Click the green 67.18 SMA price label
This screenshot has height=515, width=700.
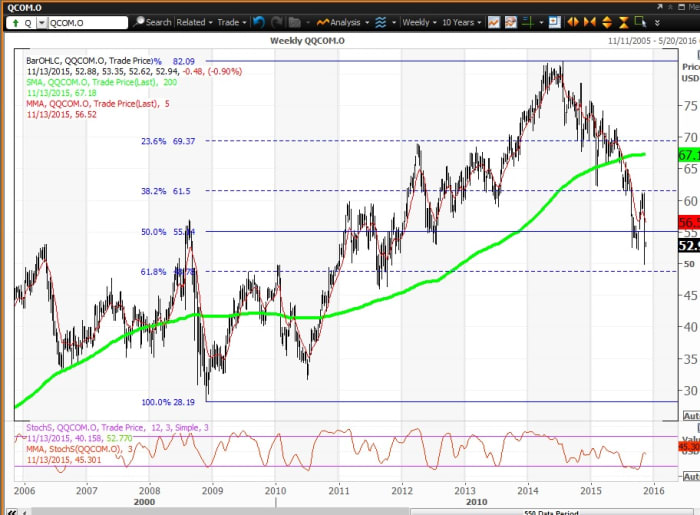688,156
